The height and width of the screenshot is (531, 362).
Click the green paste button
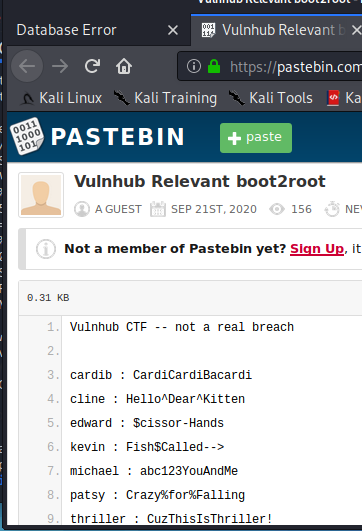pyautogui.click(x=256, y=138)
